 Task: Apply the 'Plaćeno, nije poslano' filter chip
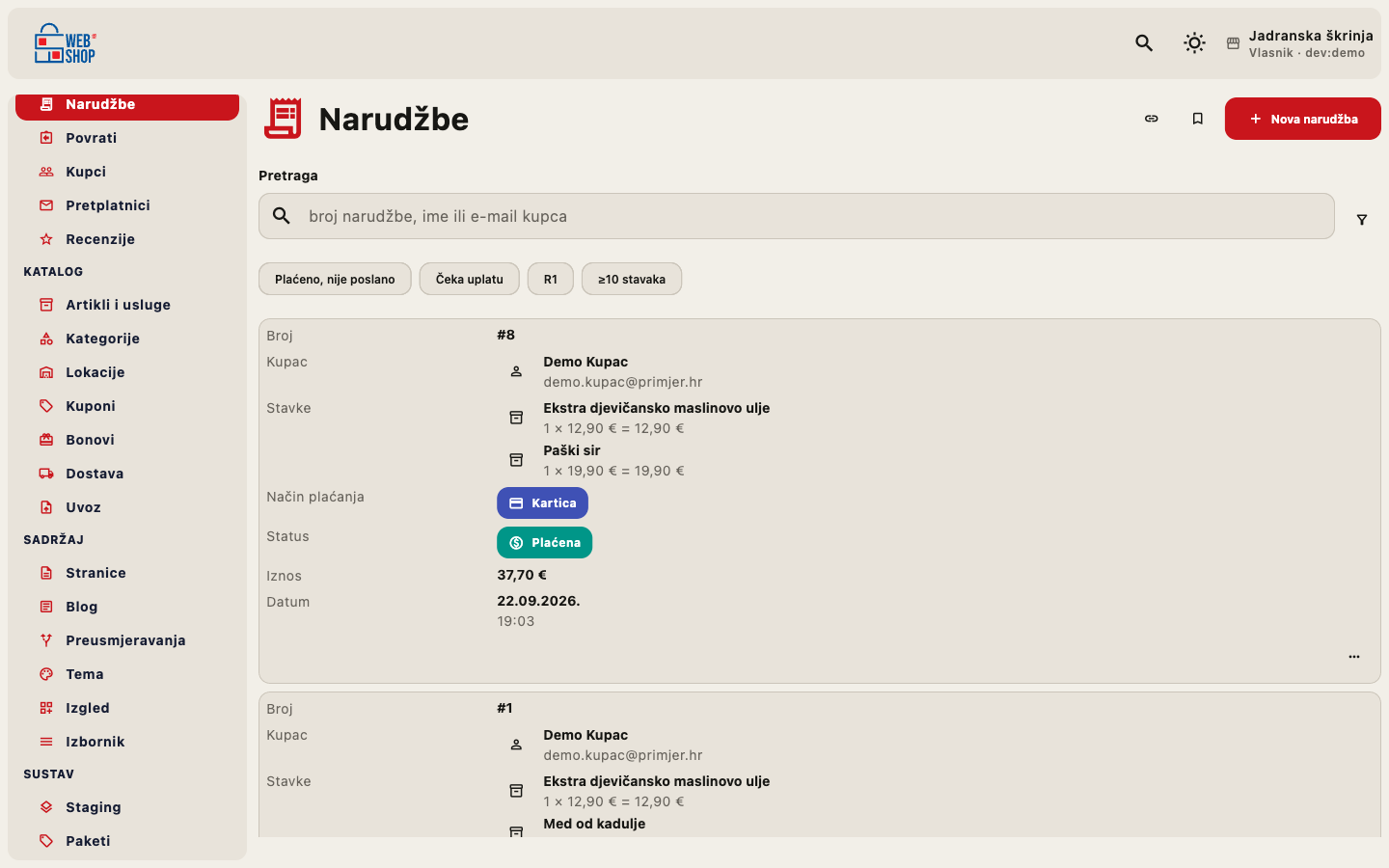click(335, 279)
